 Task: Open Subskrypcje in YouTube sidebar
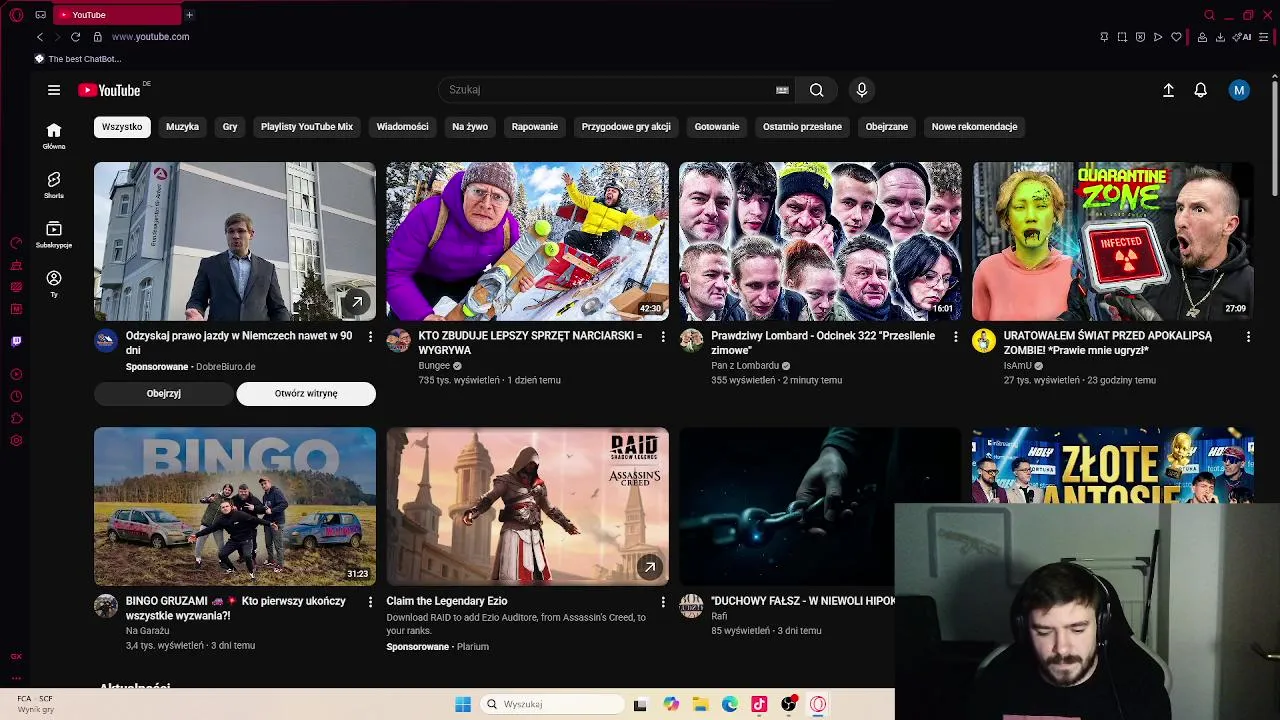point(54,234)
